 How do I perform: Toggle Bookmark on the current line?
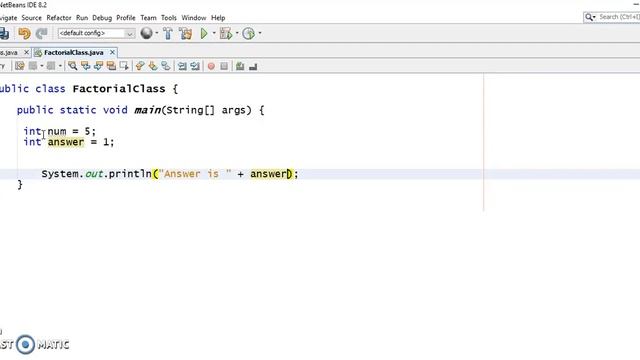(166, 66)
